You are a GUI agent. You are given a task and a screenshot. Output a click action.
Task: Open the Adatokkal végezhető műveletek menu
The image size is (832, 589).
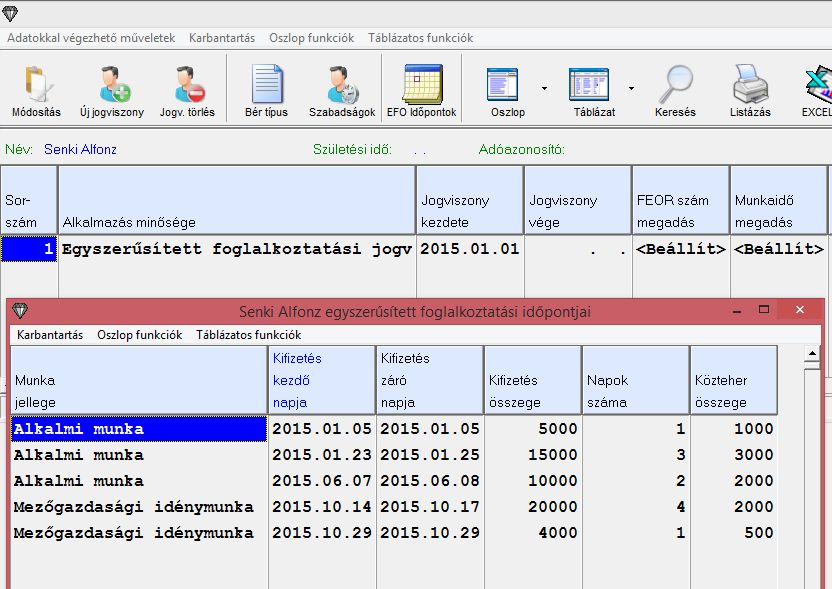[91, 38]
